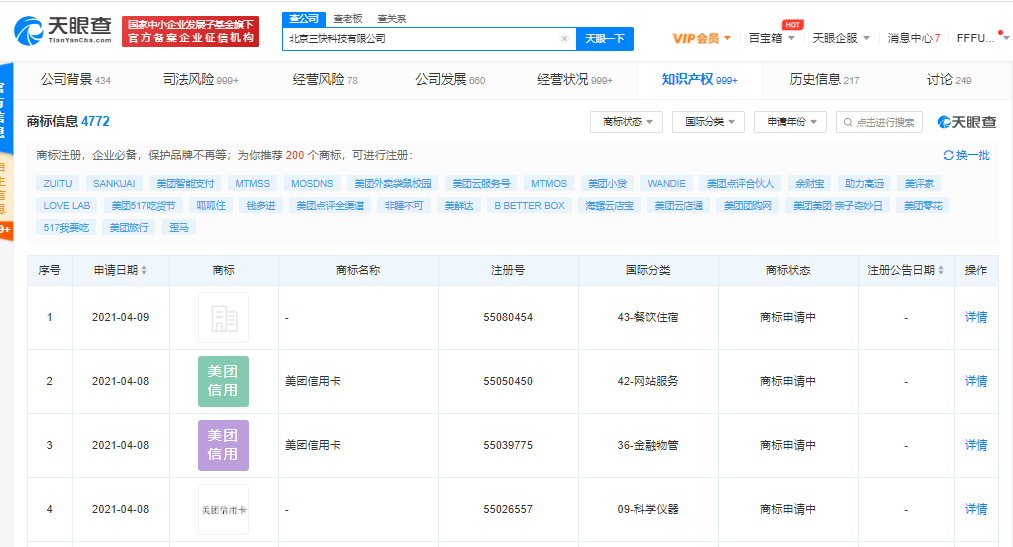Screen dimensions: 1013x547
Task: Click the 换一批 refresh icon
Action: pos(948,155)
